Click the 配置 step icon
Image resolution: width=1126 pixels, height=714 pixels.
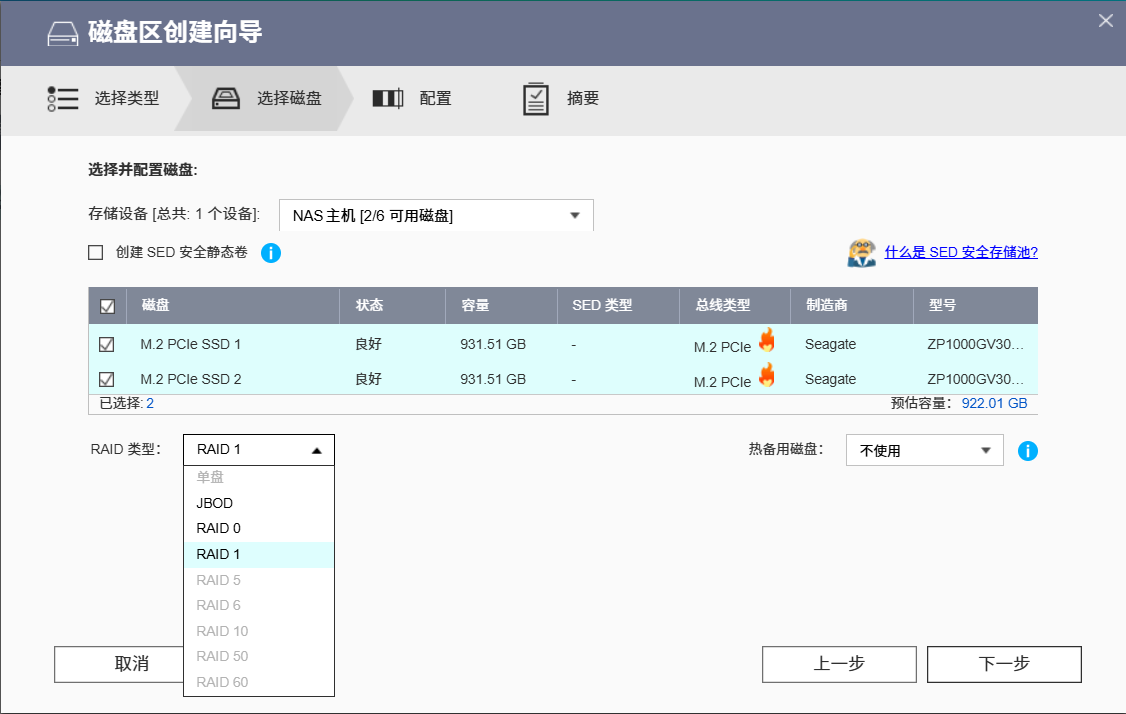[387, 99]
